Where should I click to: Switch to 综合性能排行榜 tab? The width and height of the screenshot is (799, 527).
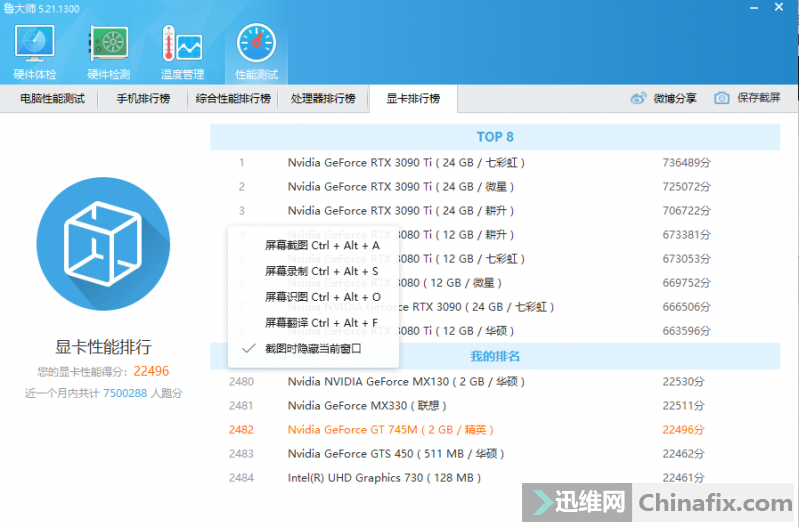233,99
